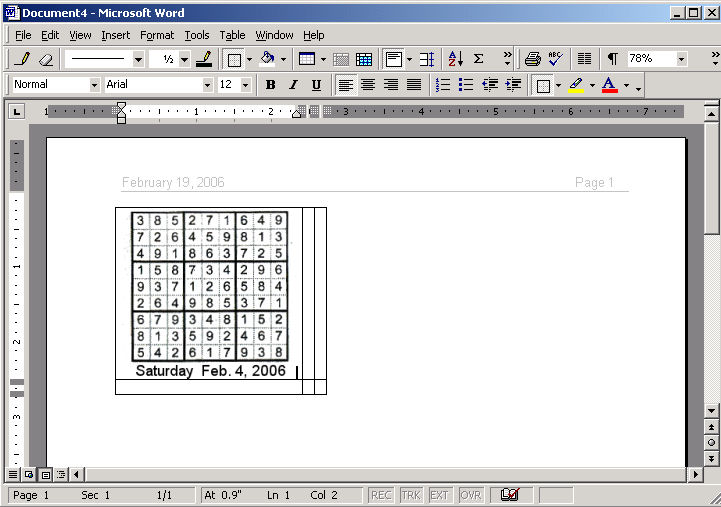Run Spelling and Grammar check
Image resolution: width=721 pixels, height=507 pixels.
point(555,60)
